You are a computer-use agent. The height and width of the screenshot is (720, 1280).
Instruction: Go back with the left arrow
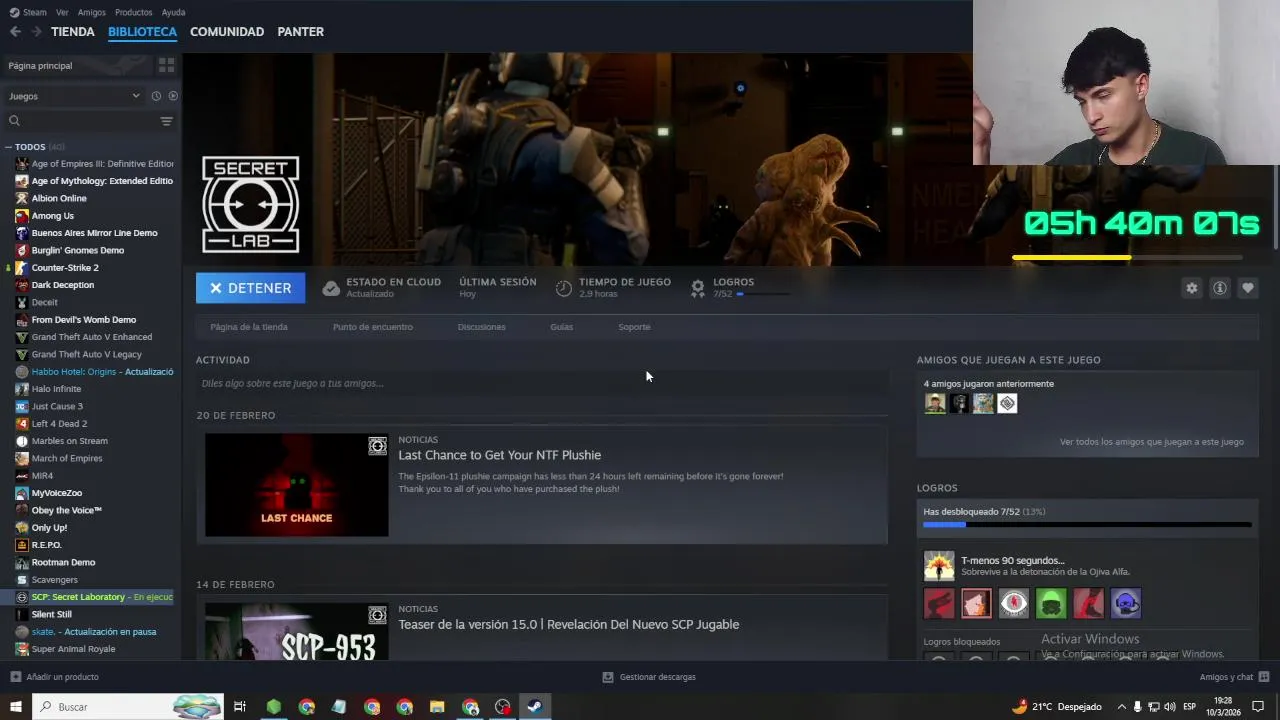[15, 32]
